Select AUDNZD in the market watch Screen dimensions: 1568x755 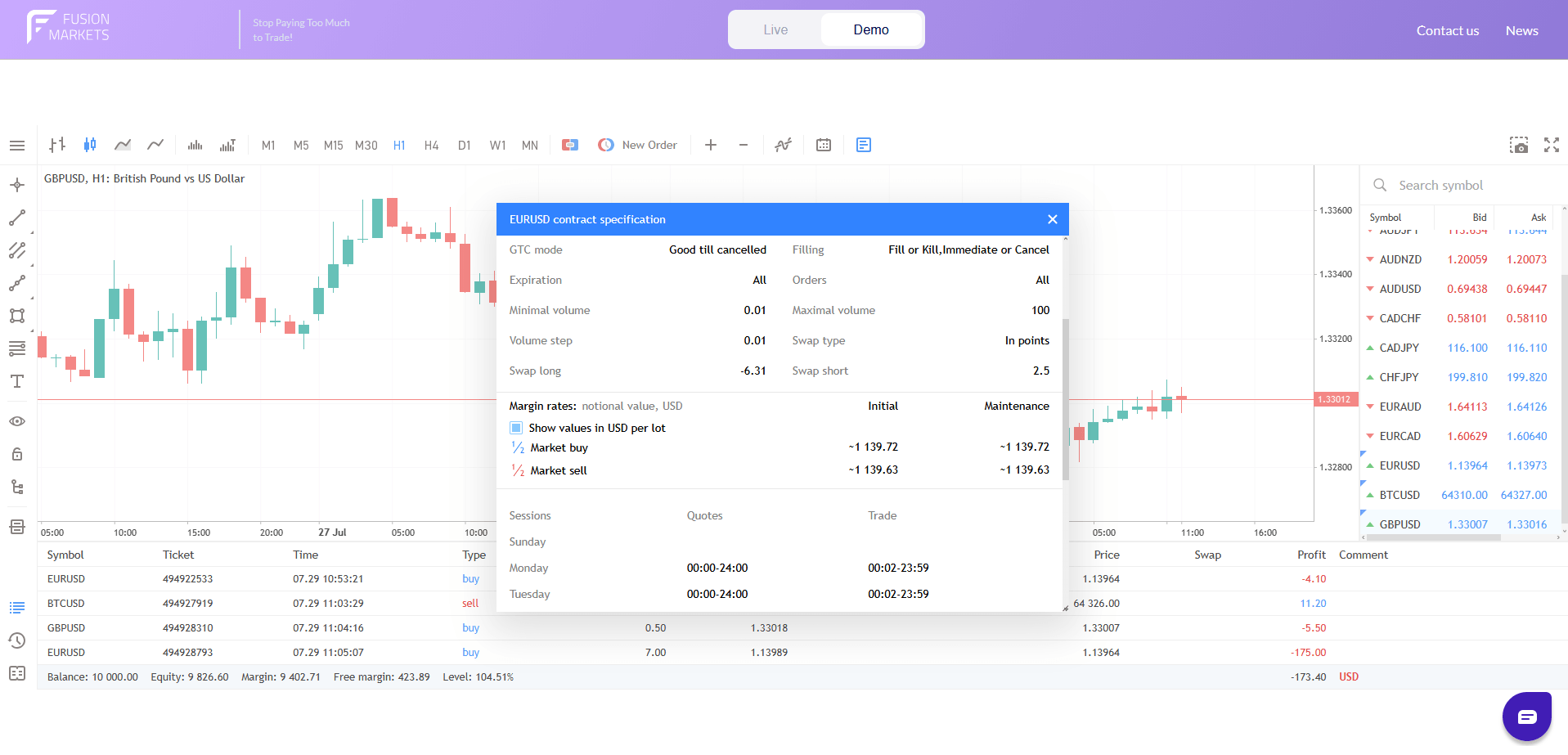tap(1460, 259)
